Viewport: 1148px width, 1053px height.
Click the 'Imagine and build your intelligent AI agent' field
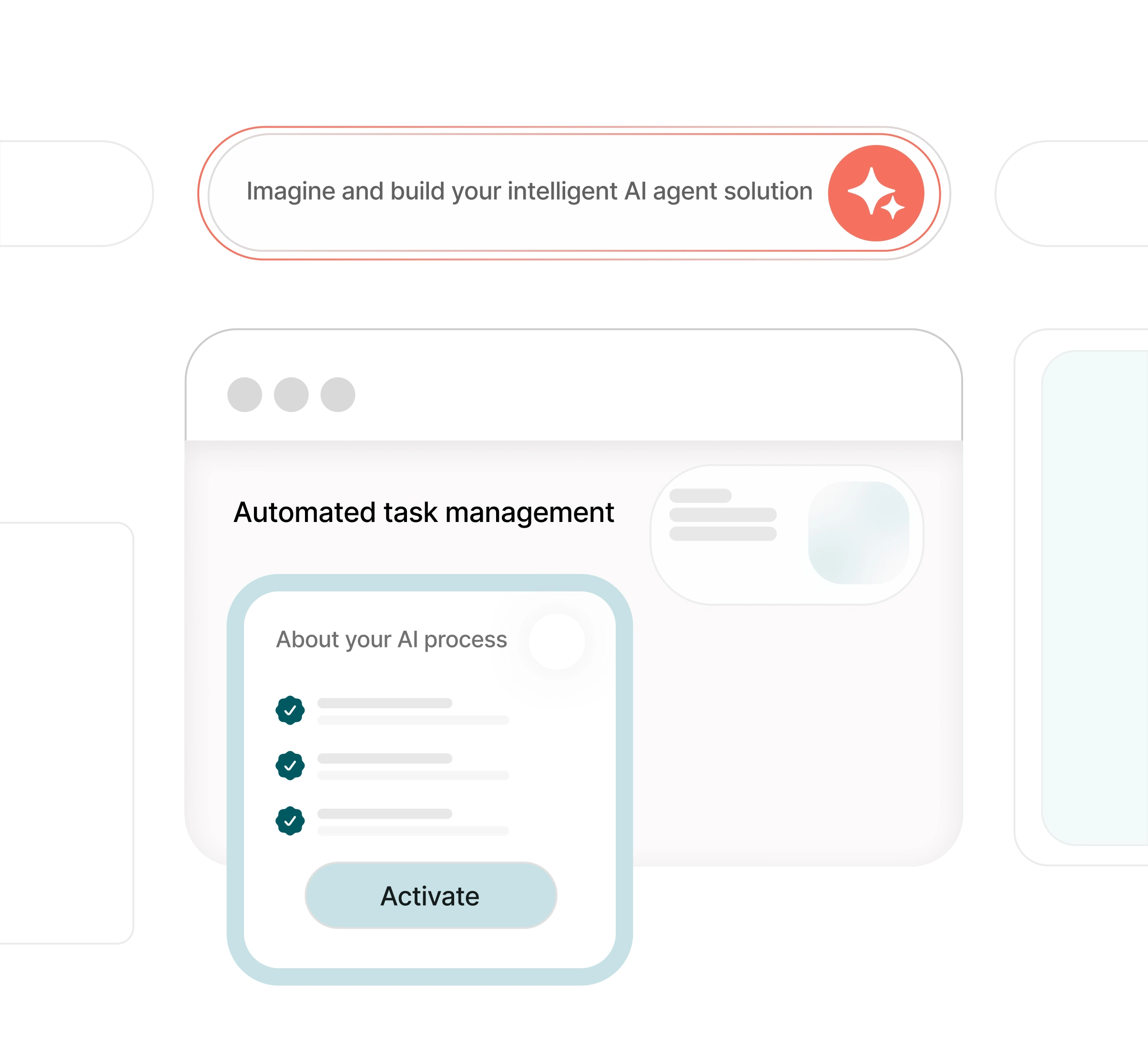click(528, 192)
